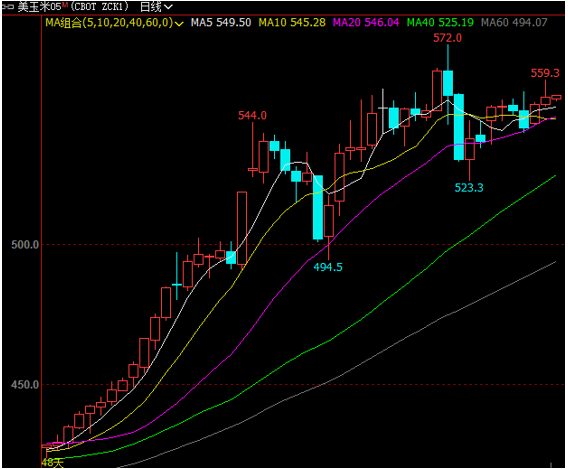Select the MA5 549.50 legend entry

tap(221, 22)
